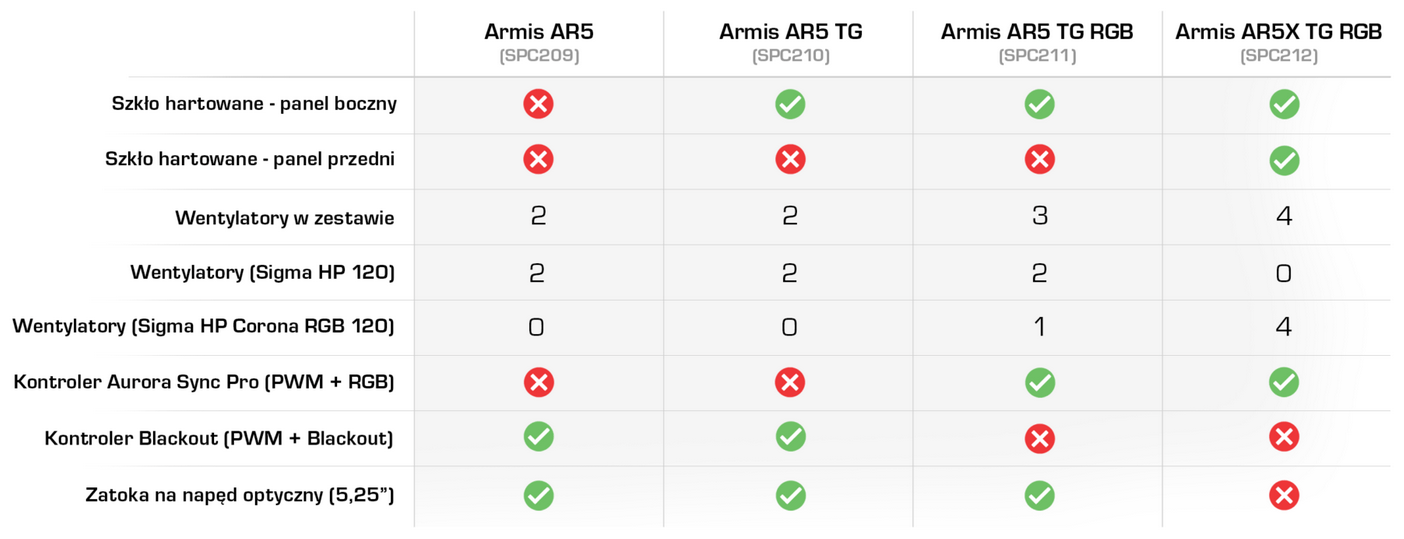Click the red cross for AR5X TG RGB Blackout controller
Image resolution: width=1404 pixels, height=539 pixels.
coord(1284,437)
